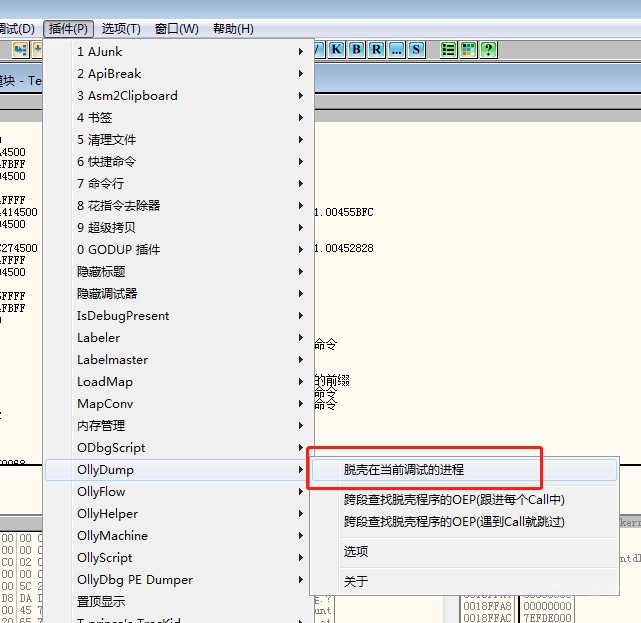Expand the submenu arrow for 4 书签
This screenshot has width=641, height=623.
[301, 118]
